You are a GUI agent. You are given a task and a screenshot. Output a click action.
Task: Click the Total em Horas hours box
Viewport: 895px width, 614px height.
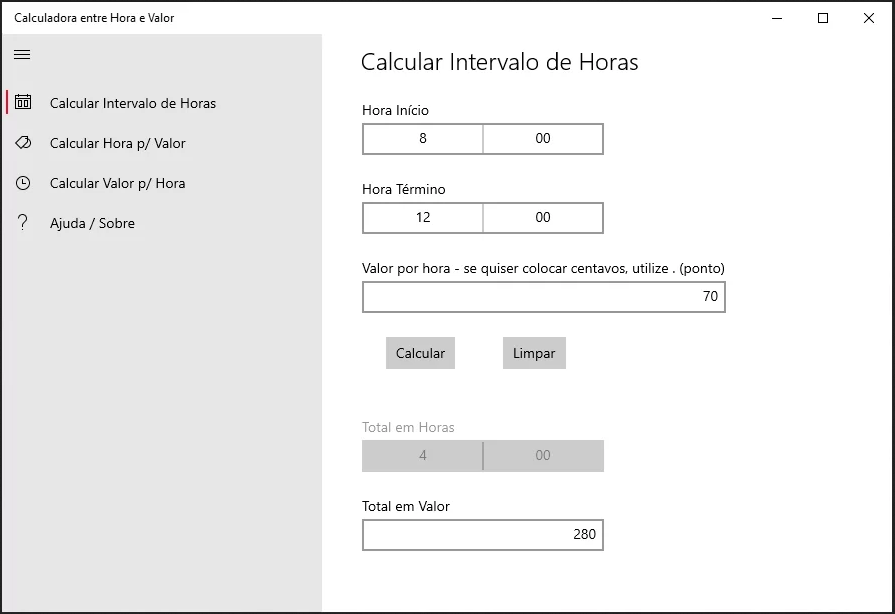click(422, 456)
